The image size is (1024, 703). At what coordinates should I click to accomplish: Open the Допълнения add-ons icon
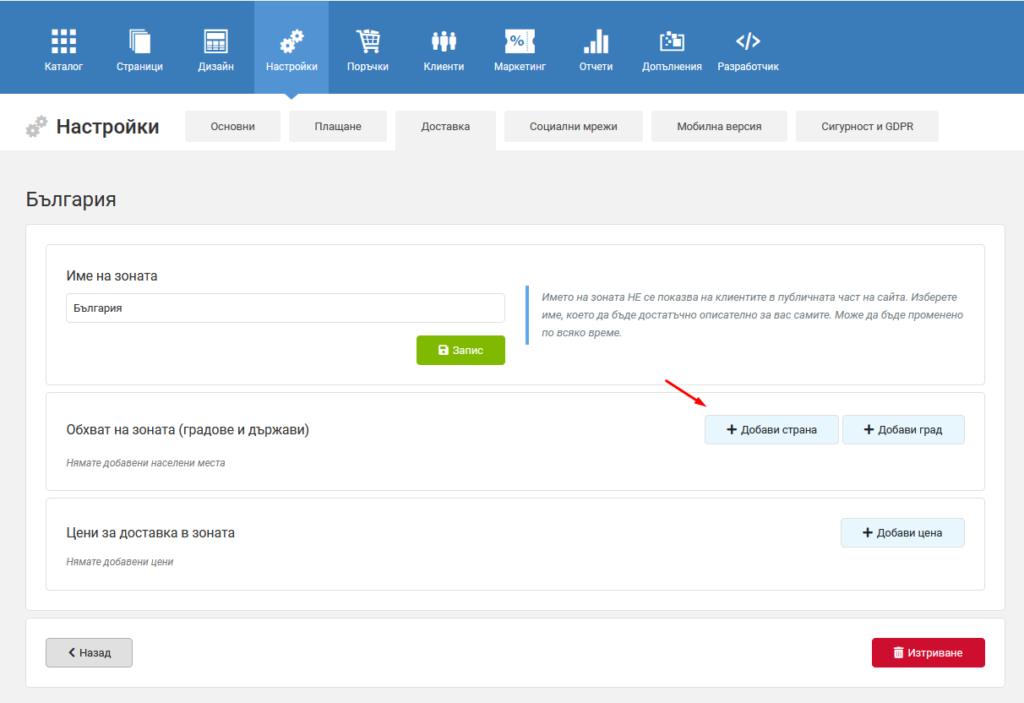point(671,42)
